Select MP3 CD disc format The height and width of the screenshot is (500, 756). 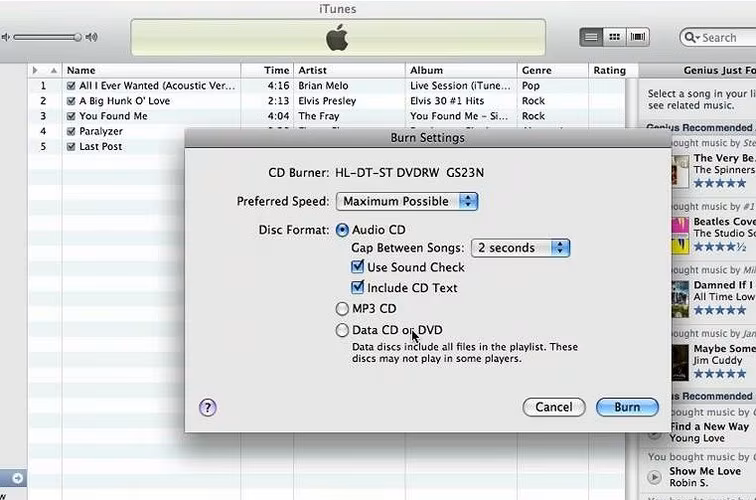(x=342, y=309)
